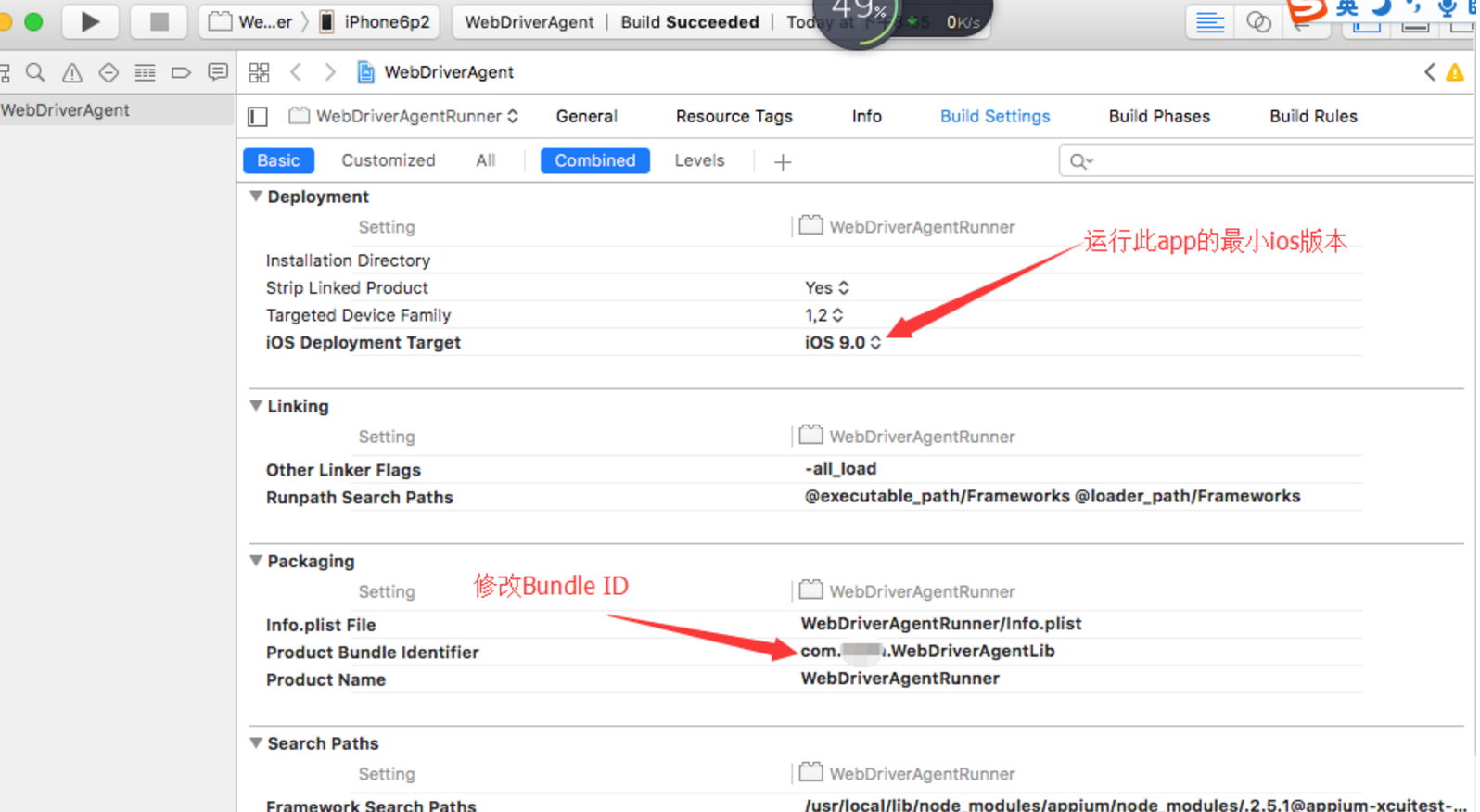Switch to the General tab
This screenshot has height=812, width=1480.
pos(586,116)
